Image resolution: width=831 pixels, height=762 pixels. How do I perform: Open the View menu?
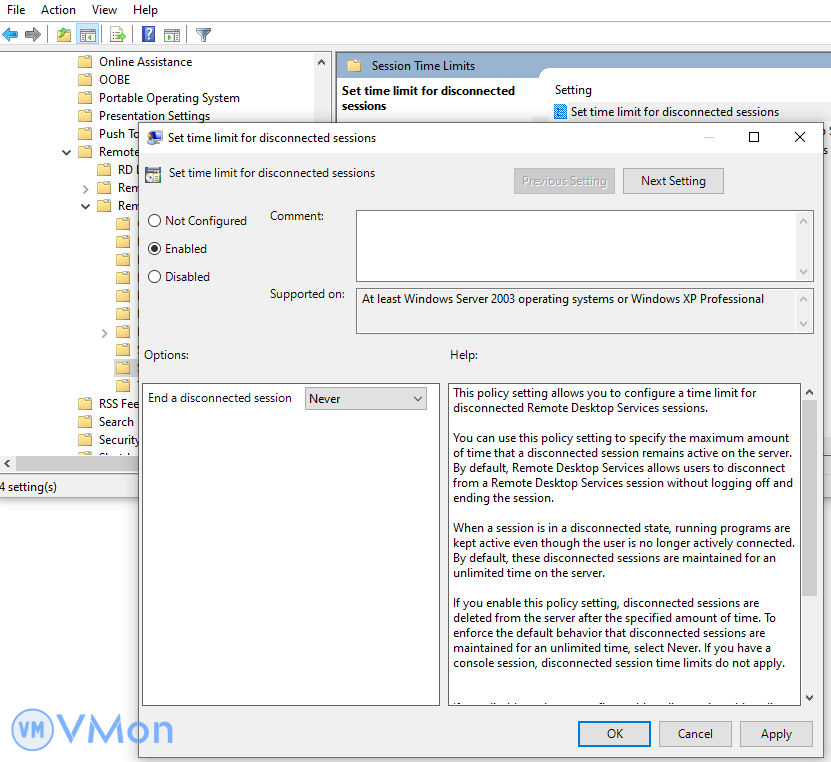(x=104, y=10)
